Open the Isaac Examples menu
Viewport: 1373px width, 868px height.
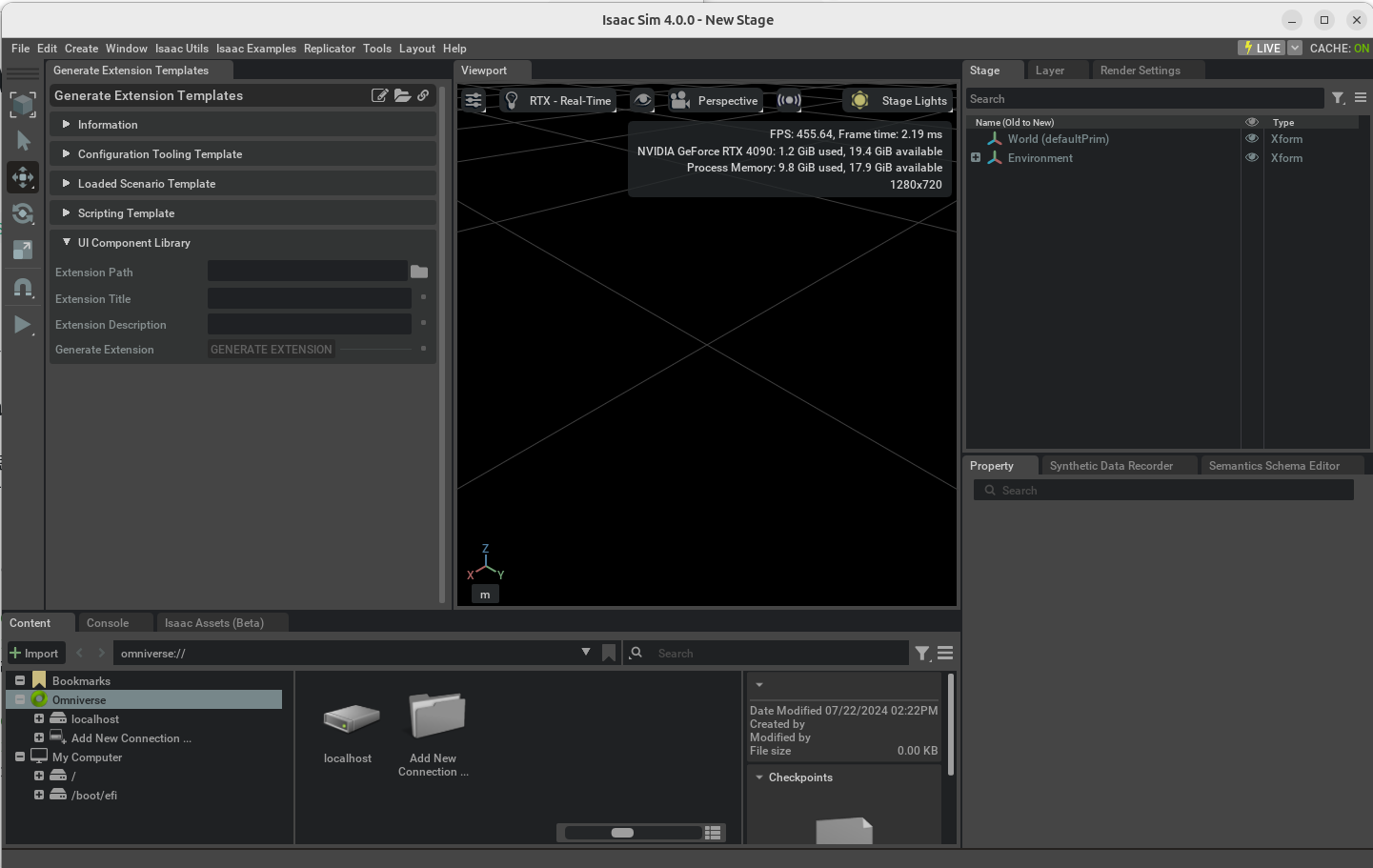(x=256, y=49)
